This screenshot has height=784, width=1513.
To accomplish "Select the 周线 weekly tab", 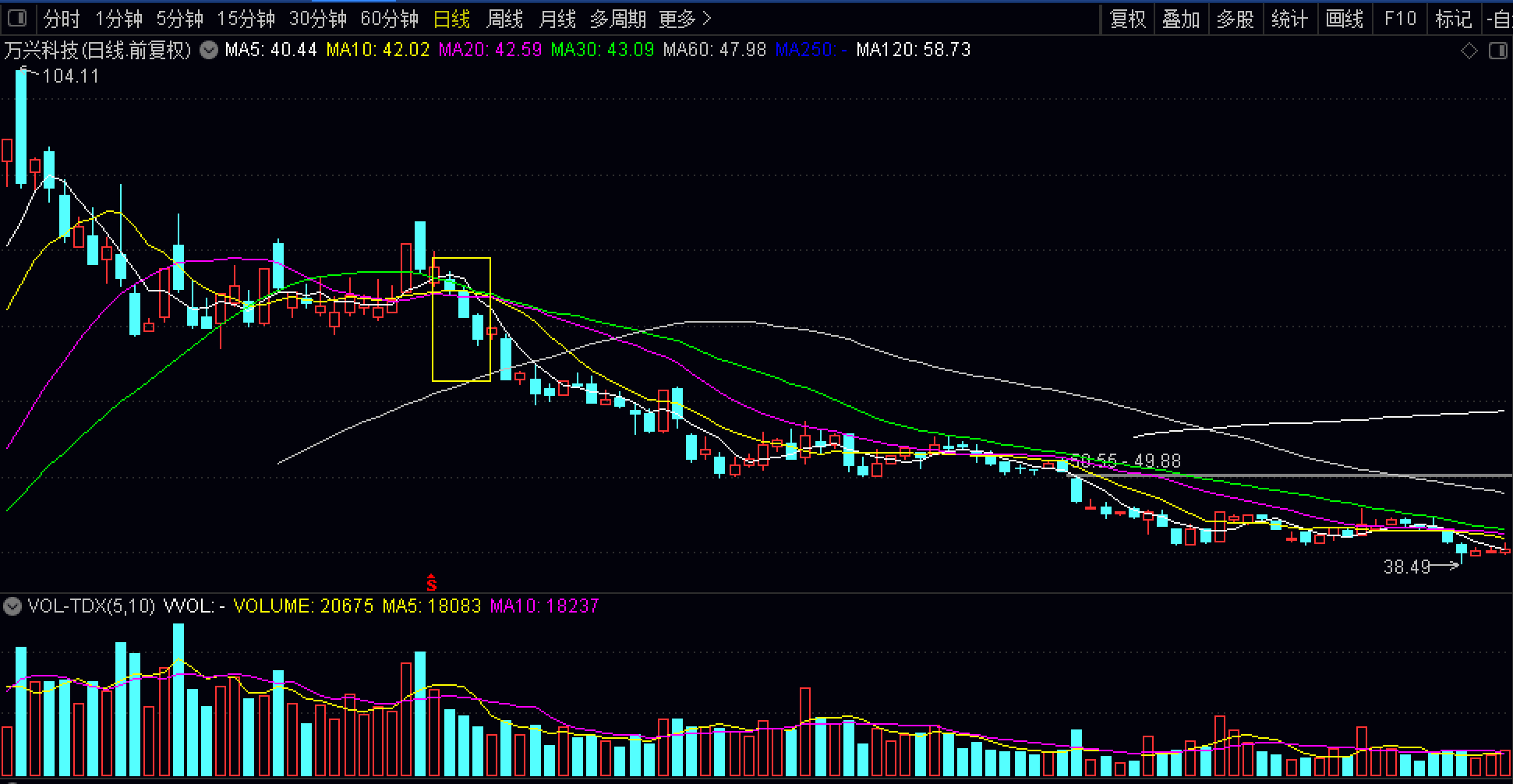I will pos(504,19).
